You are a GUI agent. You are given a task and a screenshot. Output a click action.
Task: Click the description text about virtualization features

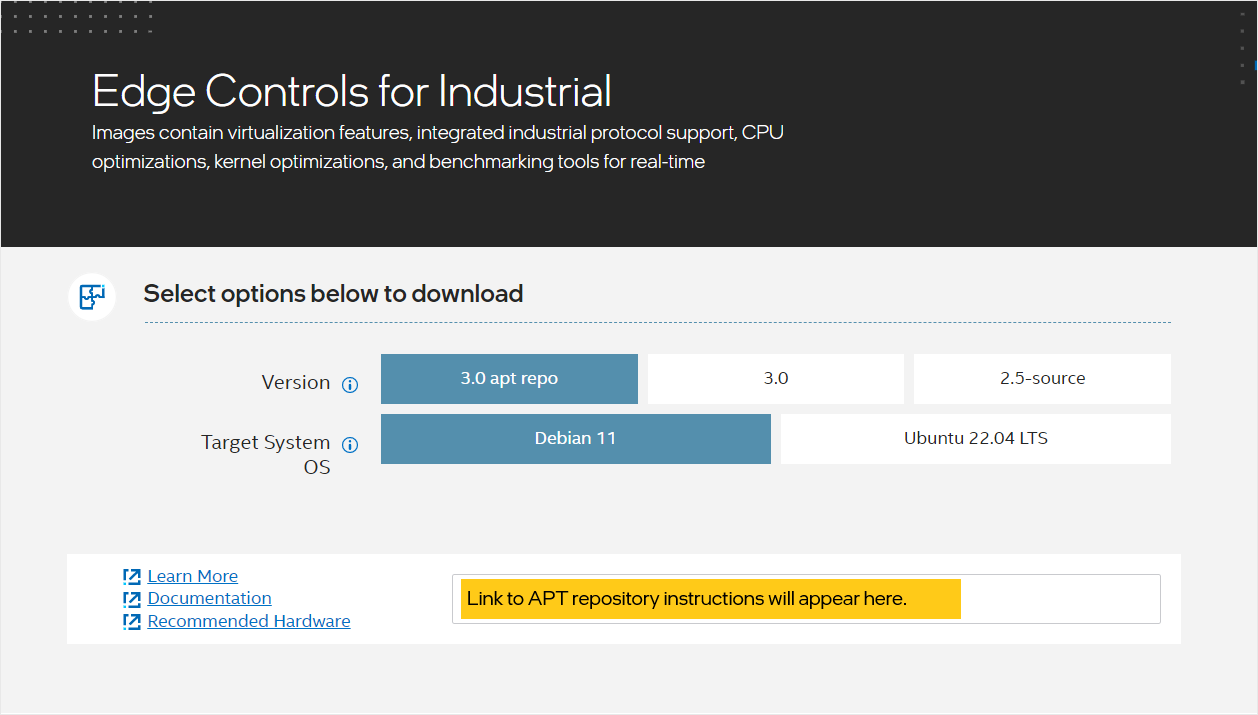tap(438, 147)
